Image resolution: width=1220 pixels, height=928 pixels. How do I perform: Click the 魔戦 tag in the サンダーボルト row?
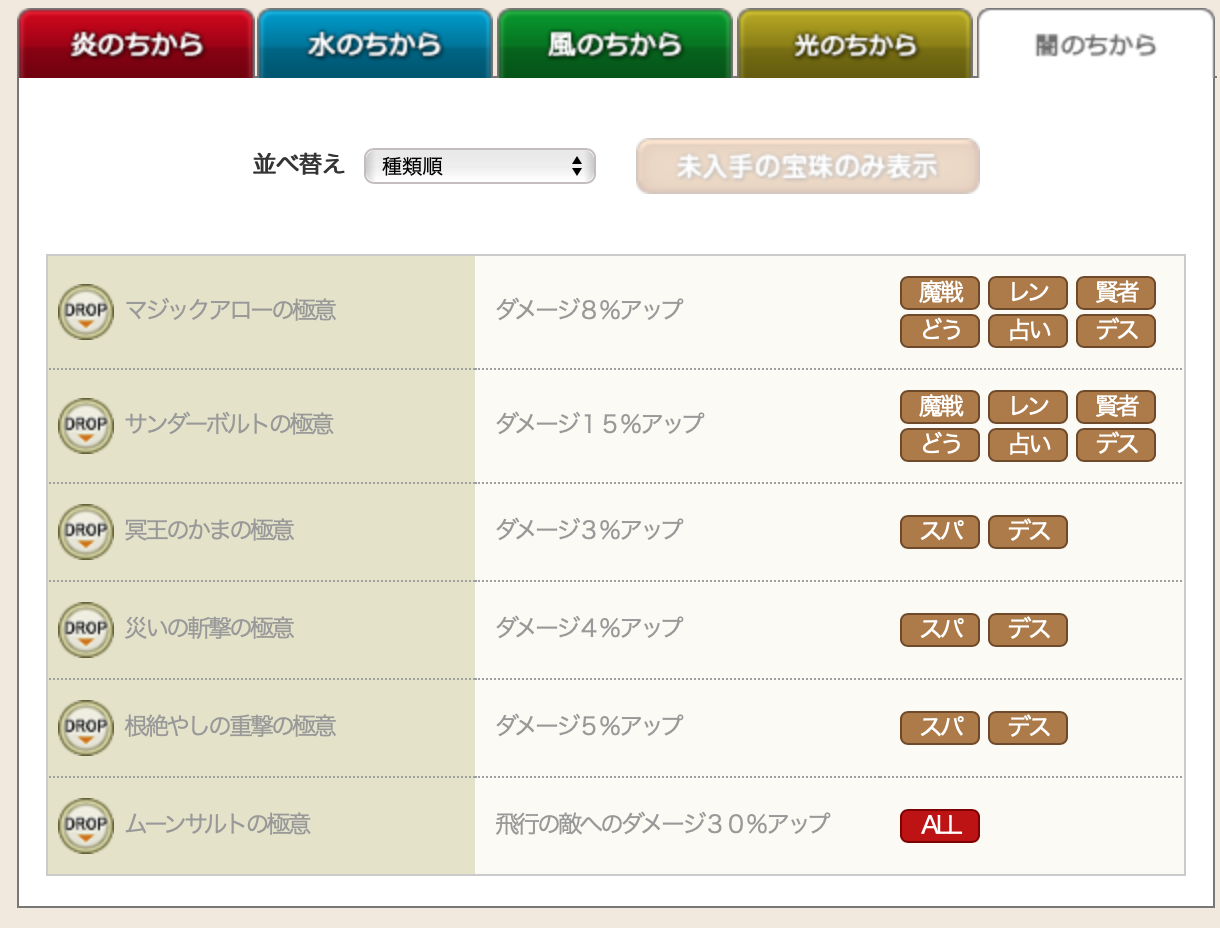[x=940, y=407]
